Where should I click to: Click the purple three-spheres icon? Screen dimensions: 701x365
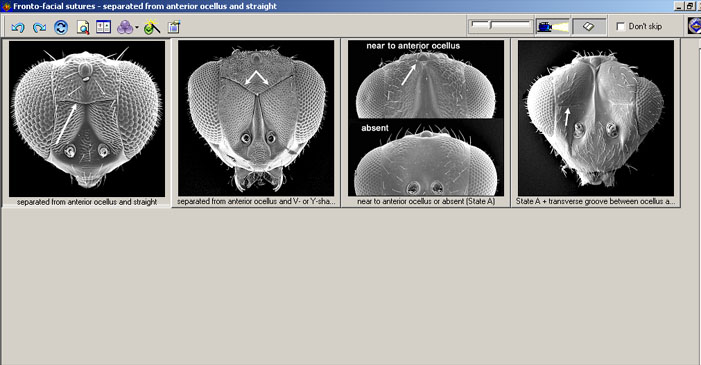(125, 27)
